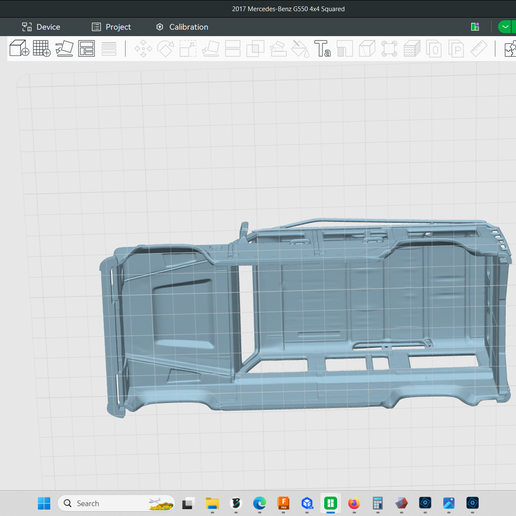The image size is (516, 516).
Task: Click the Add model cube icon
Action: click(19, 48)
